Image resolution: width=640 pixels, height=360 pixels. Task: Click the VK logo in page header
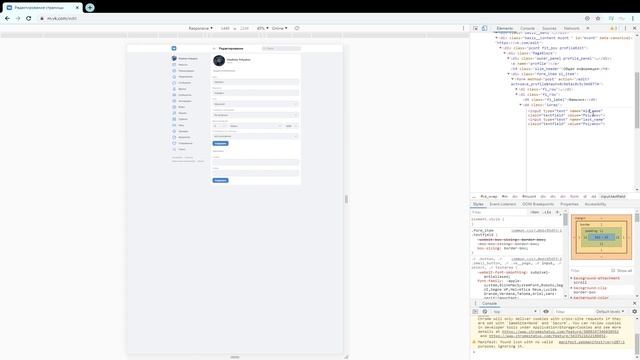click(x=174, y=48)
